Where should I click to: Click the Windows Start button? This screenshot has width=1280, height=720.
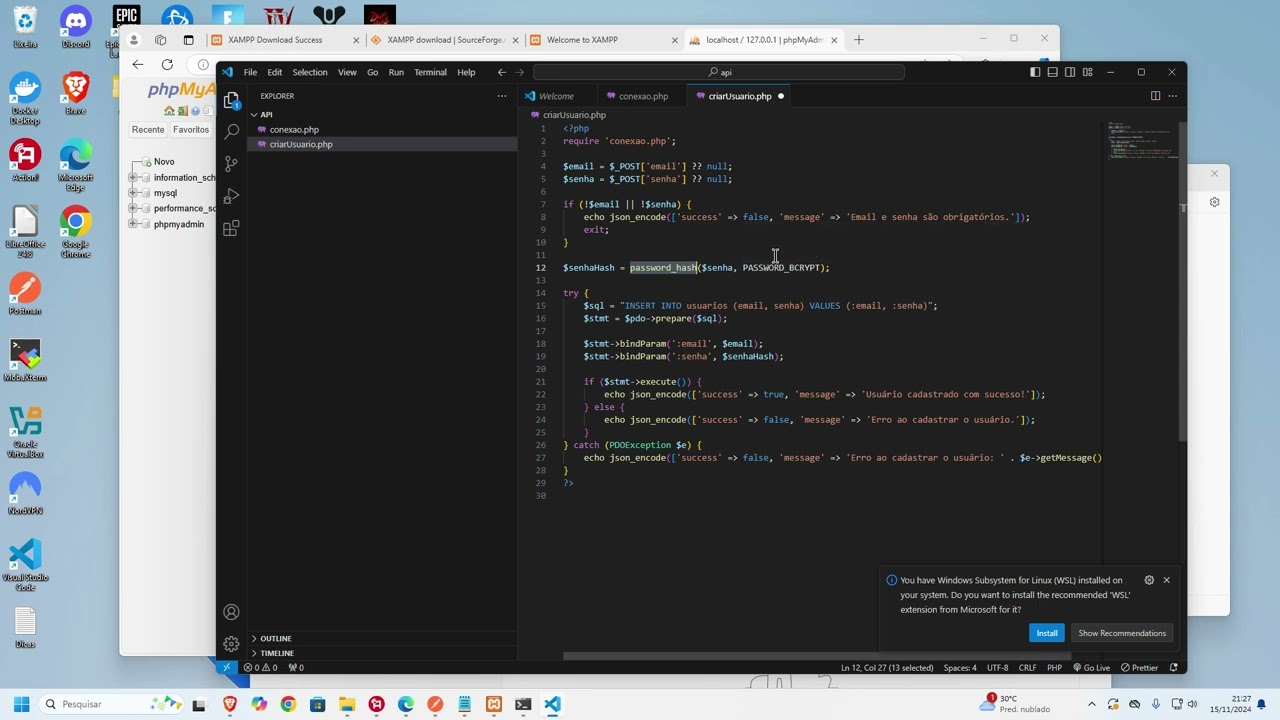[x=21, y=704]
